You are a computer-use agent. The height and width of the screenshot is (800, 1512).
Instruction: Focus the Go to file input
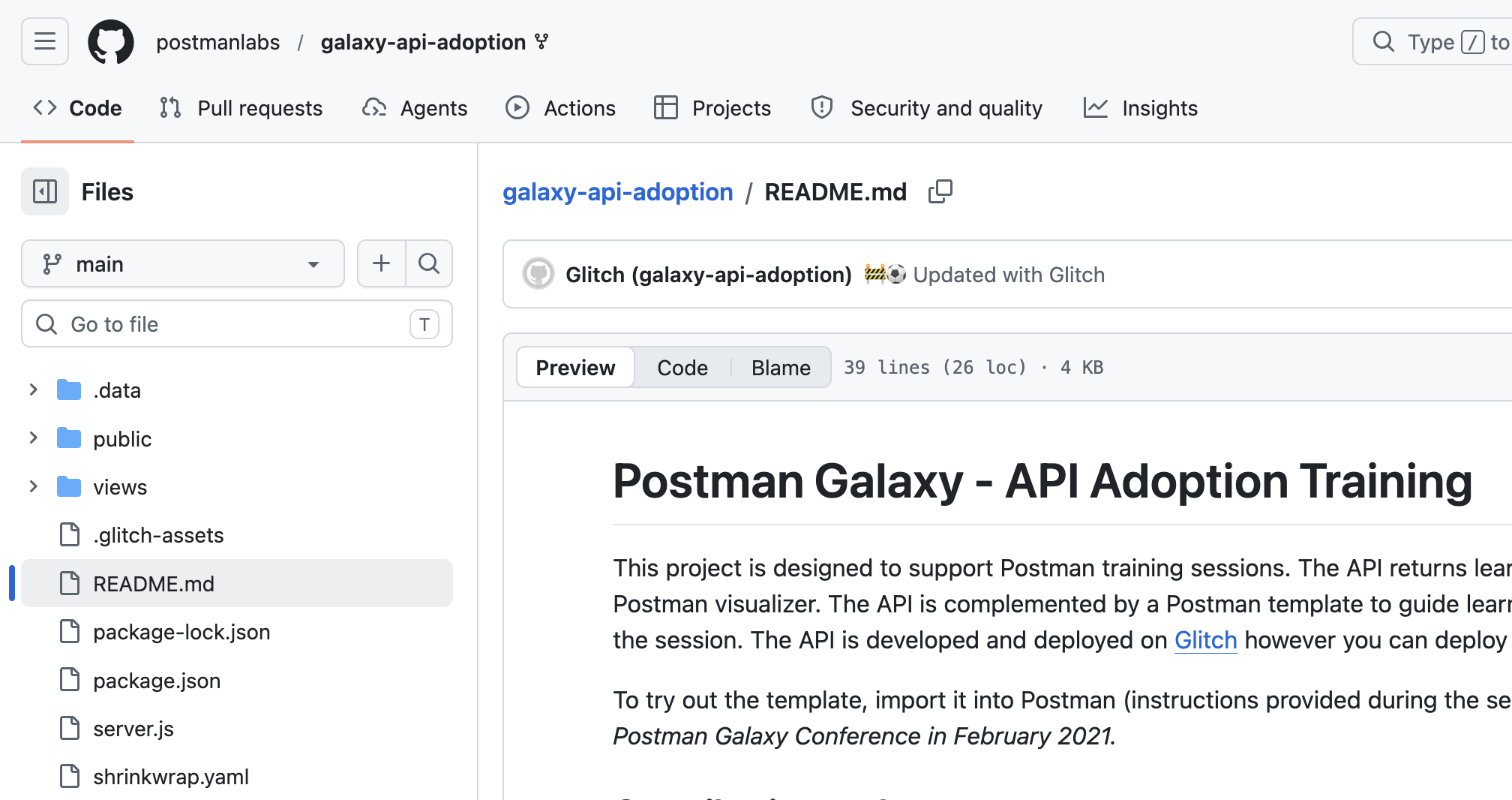[x=237, y=323]
